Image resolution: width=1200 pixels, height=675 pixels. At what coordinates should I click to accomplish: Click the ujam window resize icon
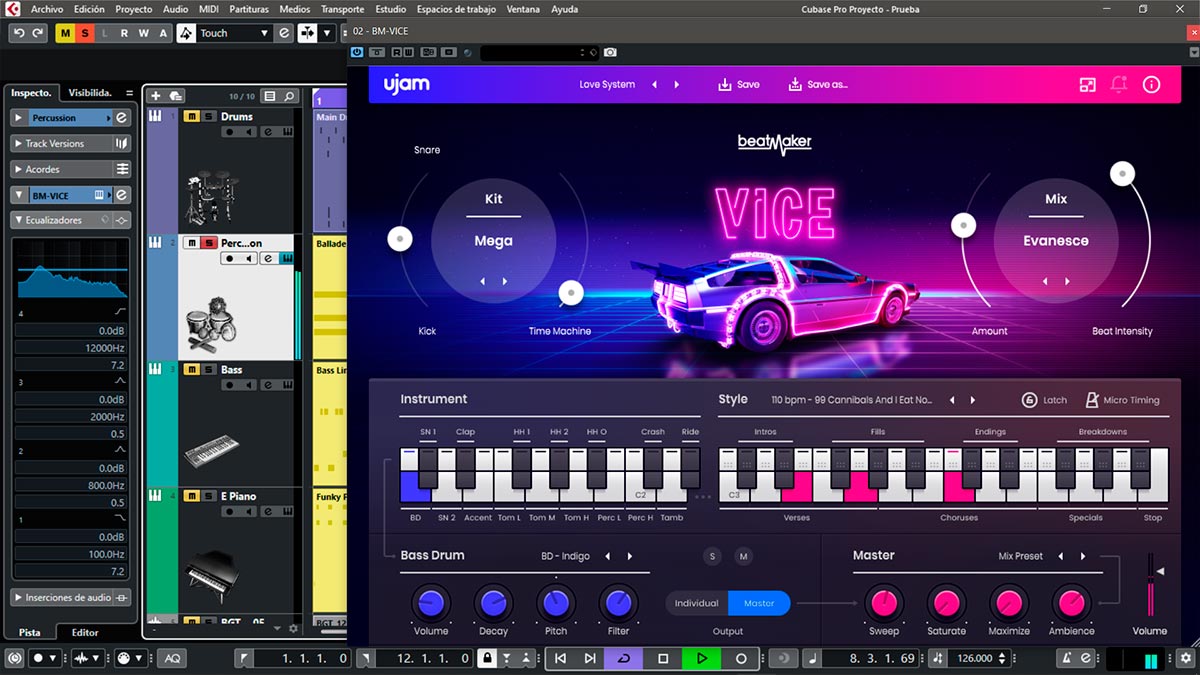[1088, 85]
